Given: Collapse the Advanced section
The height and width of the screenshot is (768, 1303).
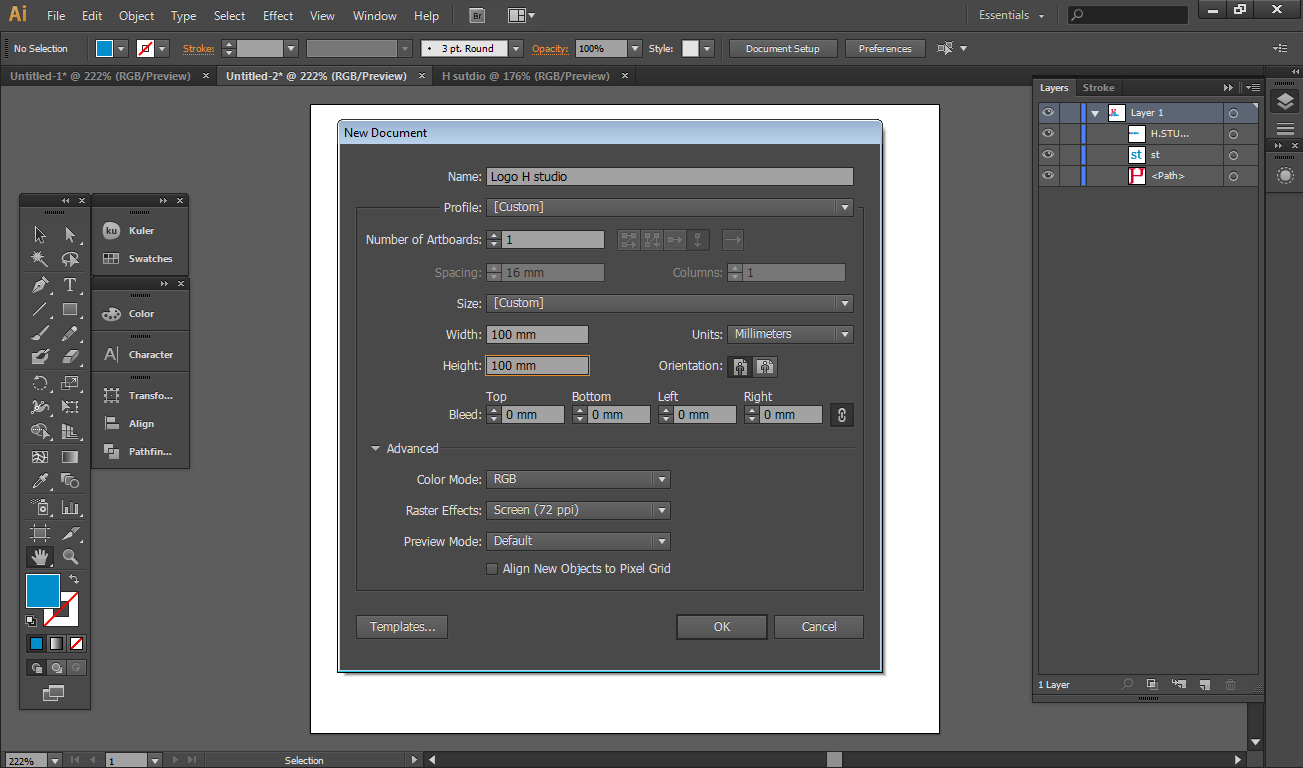Looking at the screenshot, I should tap(376, 449).
